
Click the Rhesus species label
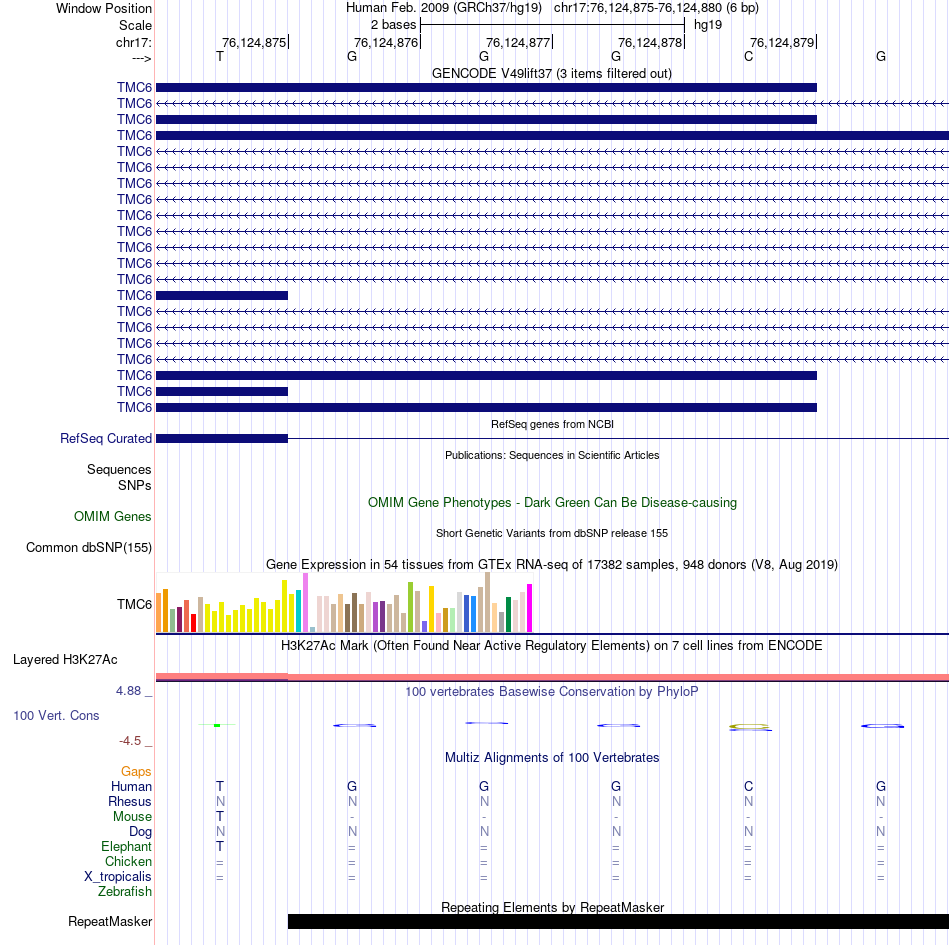pos(130,801)
